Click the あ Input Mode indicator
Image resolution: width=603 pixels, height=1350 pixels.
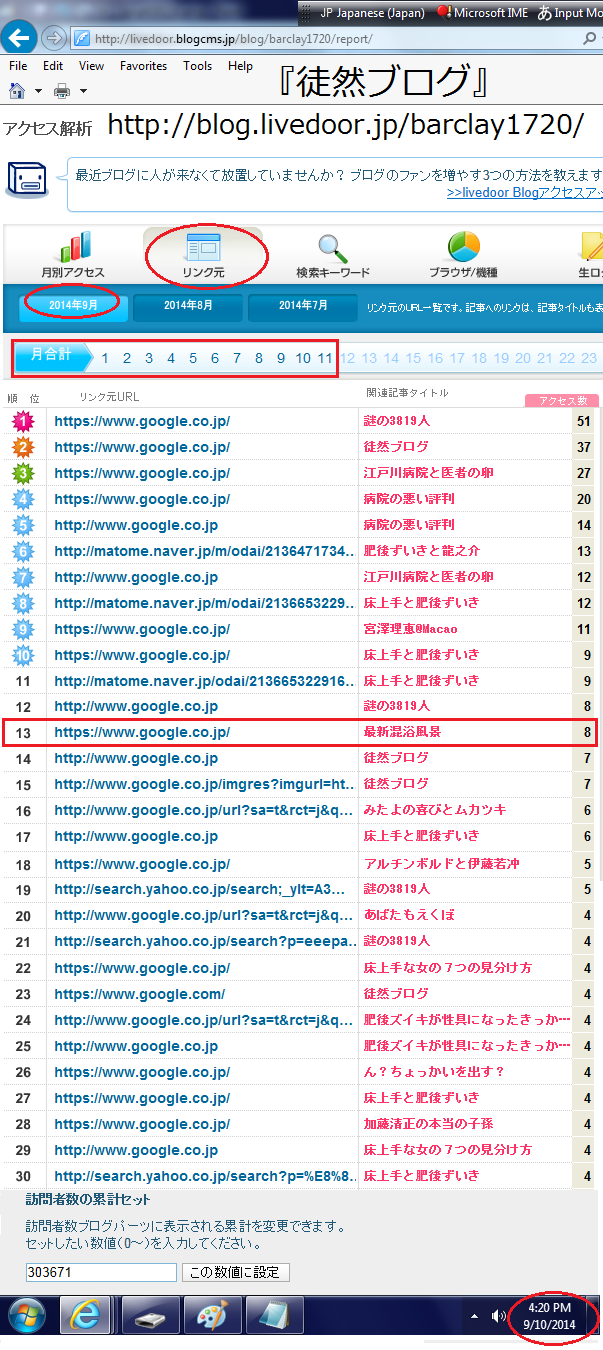pyautogui.click(x=570, y=13)
